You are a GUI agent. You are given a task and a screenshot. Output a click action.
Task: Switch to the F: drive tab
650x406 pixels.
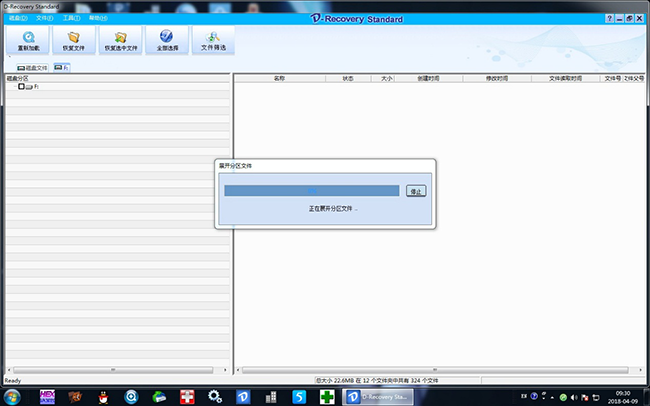click(x=62, y=67)
